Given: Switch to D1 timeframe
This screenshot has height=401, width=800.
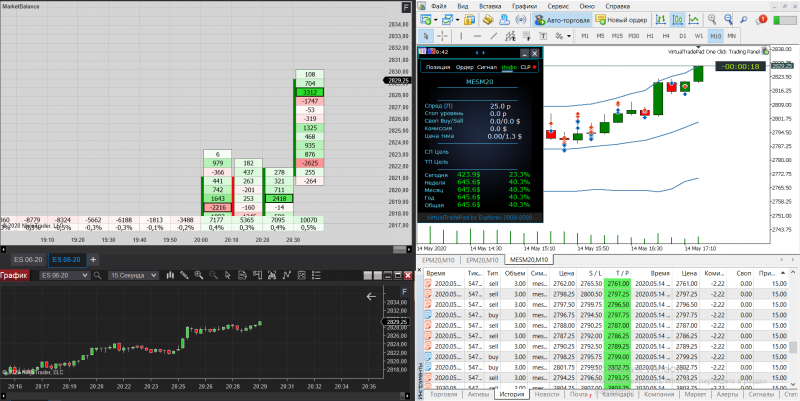Looking at the screenshot, I should (683, 36).
